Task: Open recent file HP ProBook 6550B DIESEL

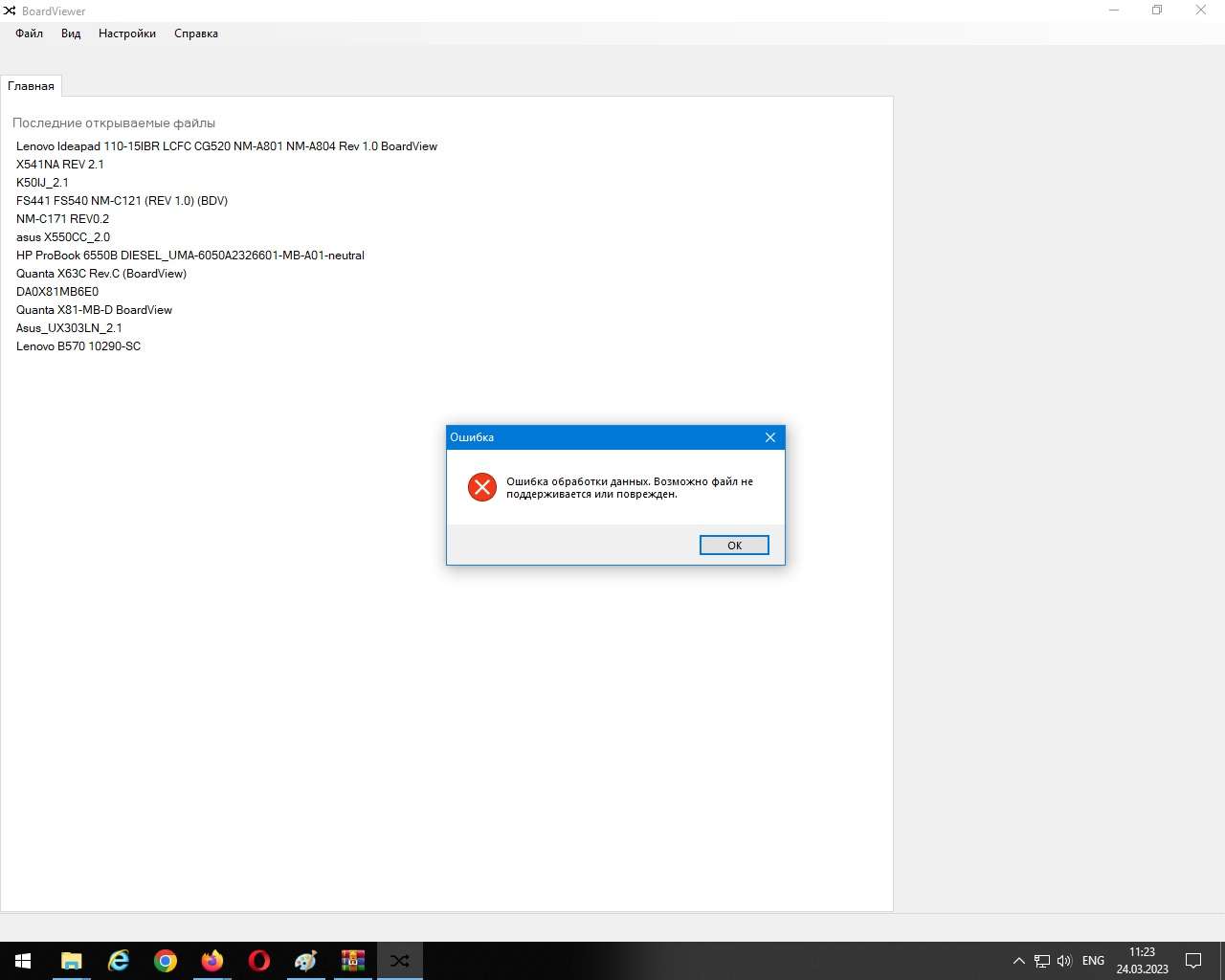Action: [x=190, y=256]
